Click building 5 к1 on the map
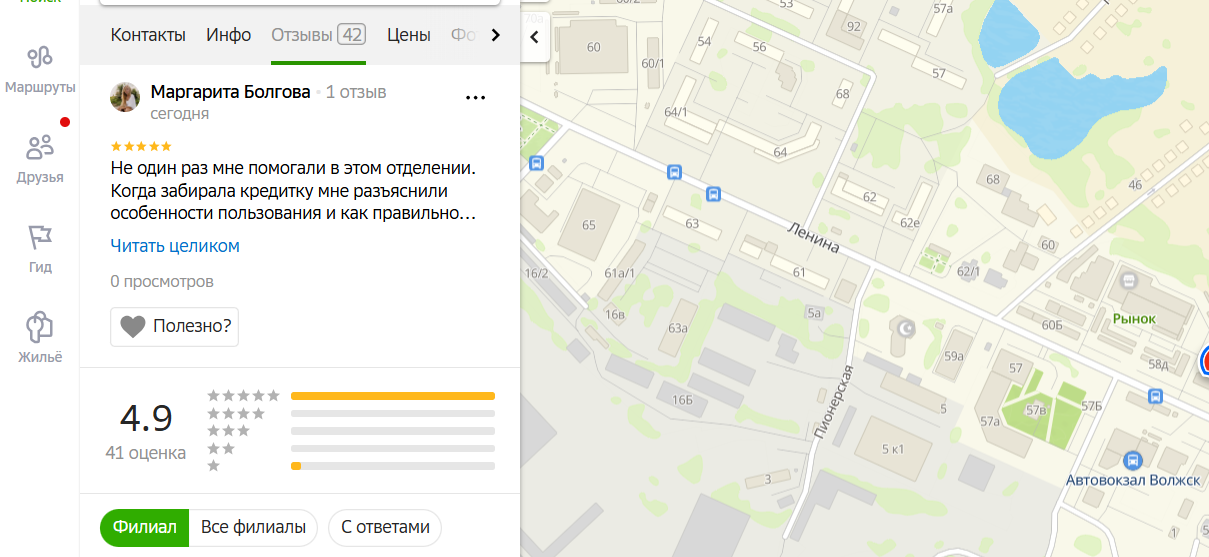Image resolution: width=1209 pixels, height=557 pixels. pos(892,450)
